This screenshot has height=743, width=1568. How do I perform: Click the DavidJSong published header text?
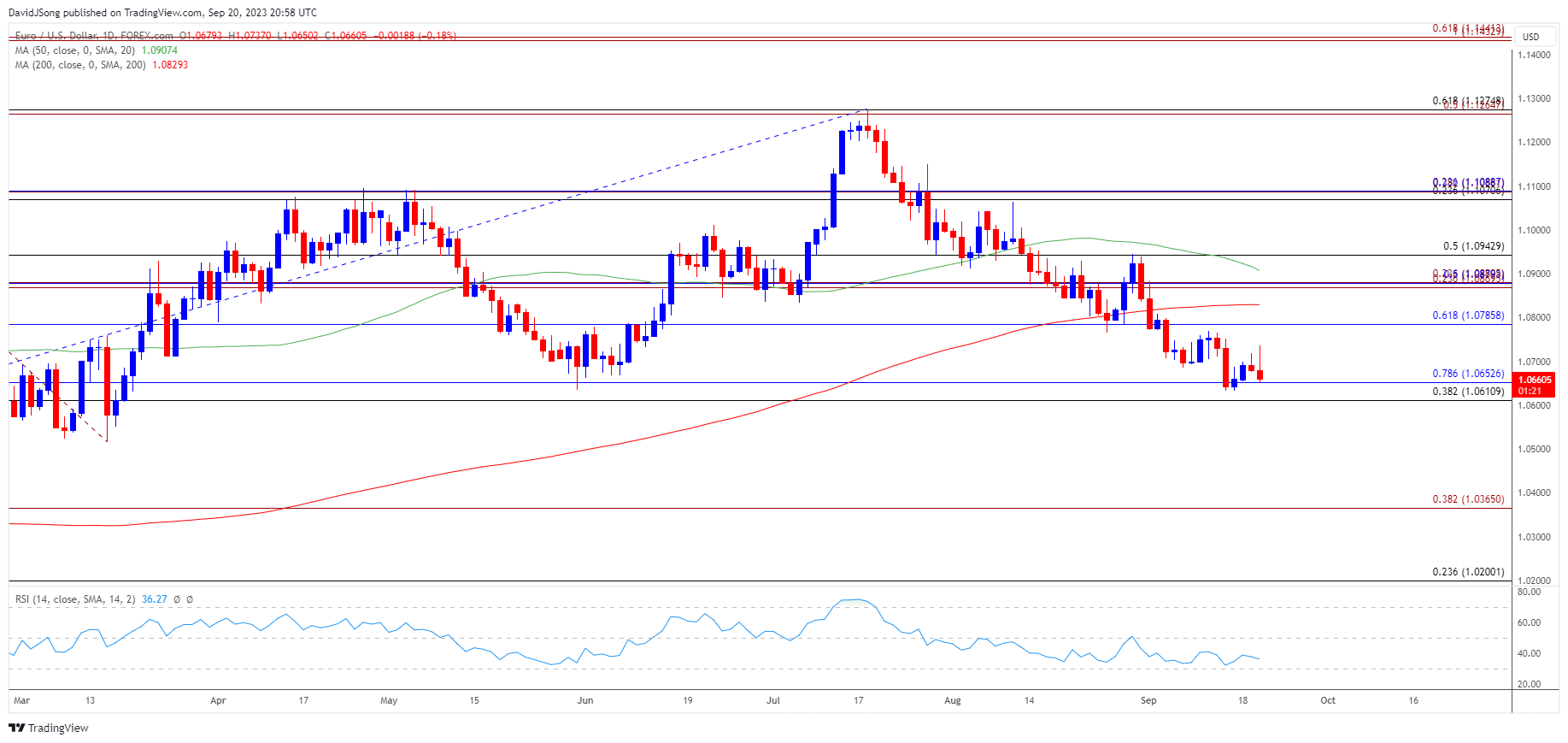tap(162, 13)
